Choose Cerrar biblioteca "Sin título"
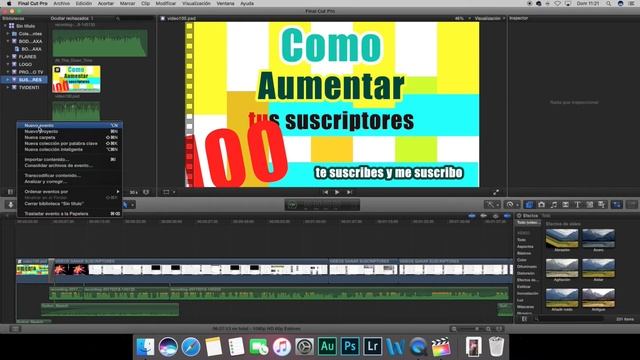 tap(69, 203)
